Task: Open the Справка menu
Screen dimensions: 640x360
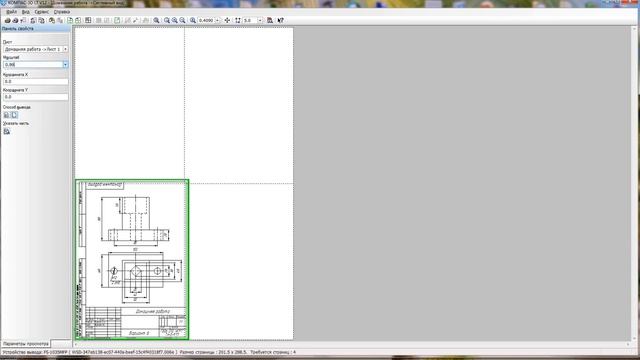Action: tap(62, 12)
